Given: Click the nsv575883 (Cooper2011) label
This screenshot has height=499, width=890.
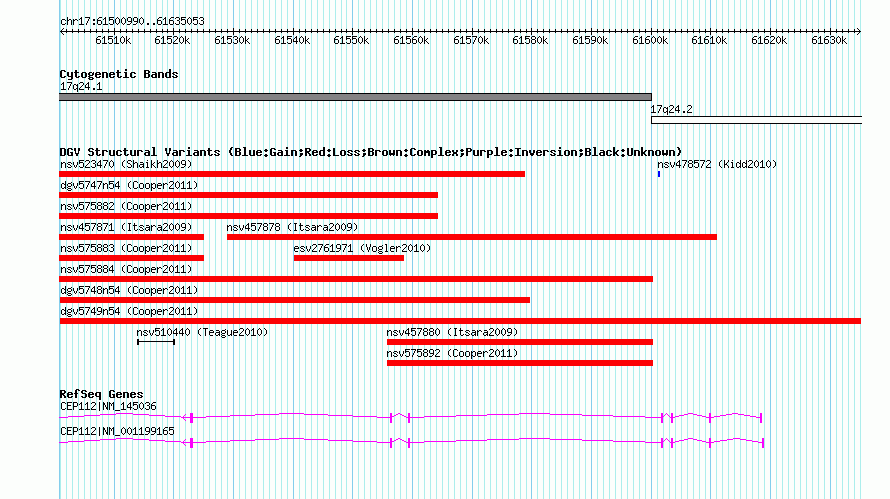Looking at the screenshot, I should click(126, 248).
